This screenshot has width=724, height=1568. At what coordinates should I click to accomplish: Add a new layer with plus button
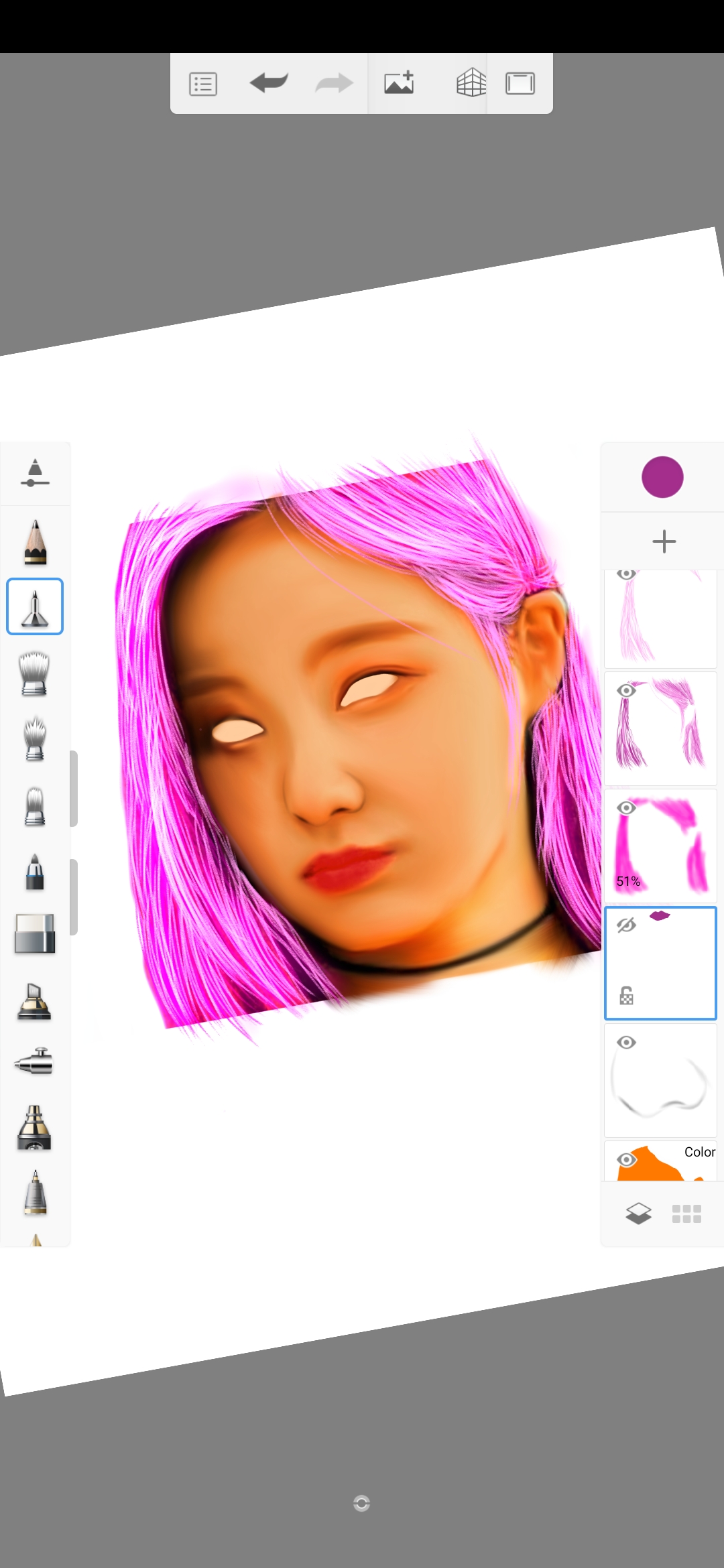pyautogui.click(x=664, y=541)
